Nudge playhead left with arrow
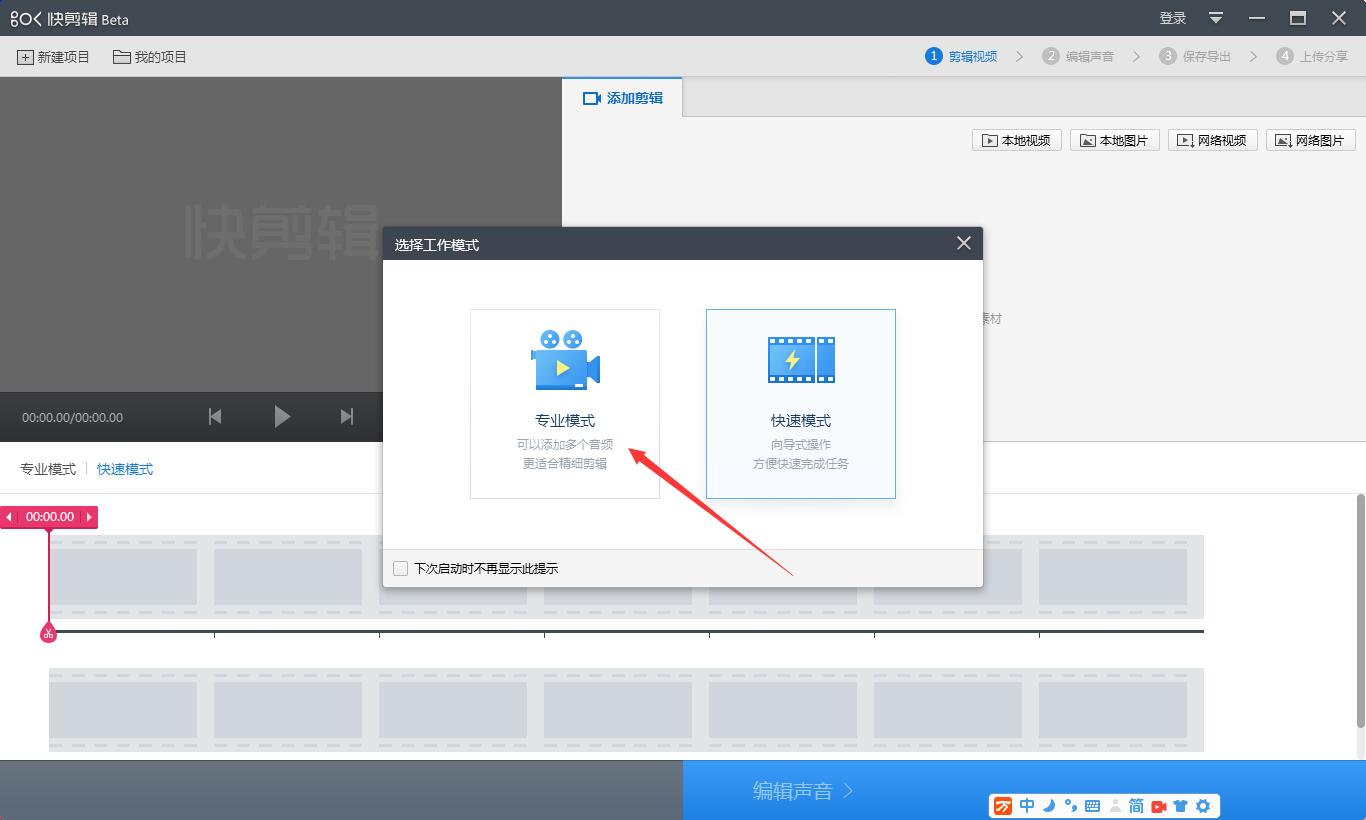The image size is (1366, 820). tap(9, 517)
